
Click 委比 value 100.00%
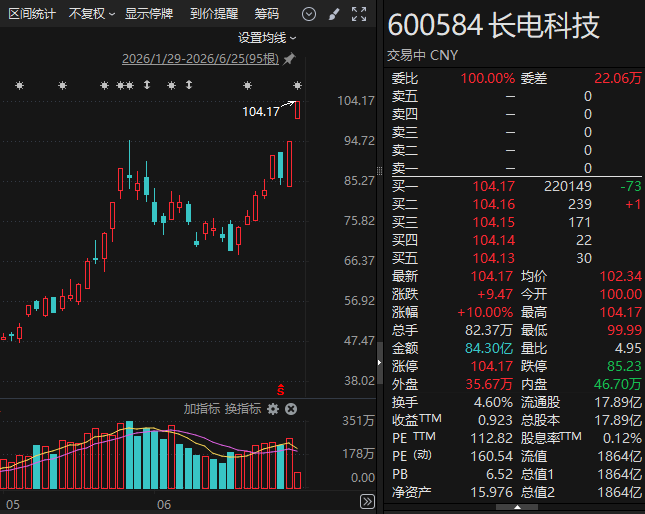(487, 78)
